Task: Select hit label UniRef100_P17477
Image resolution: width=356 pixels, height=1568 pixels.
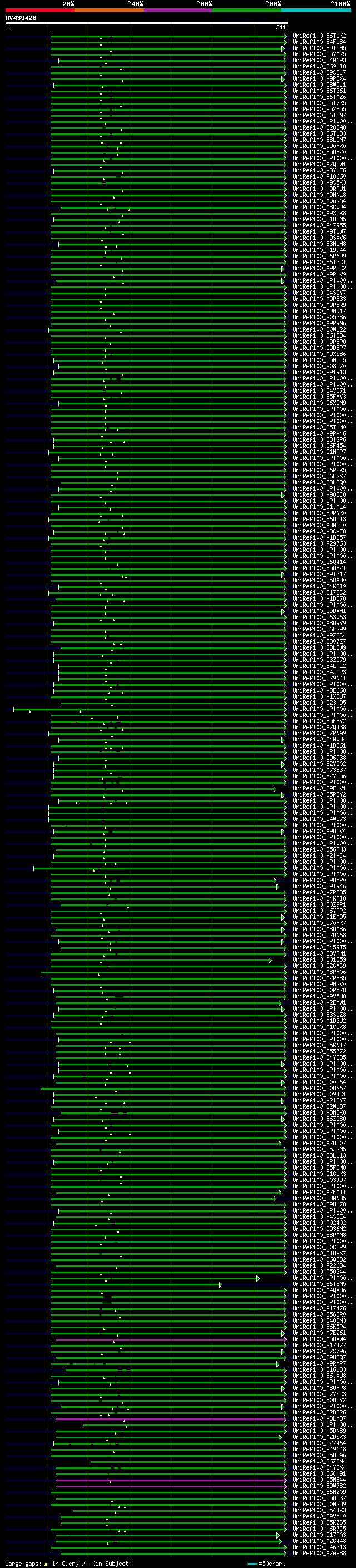Action: tap(319, 1345)
